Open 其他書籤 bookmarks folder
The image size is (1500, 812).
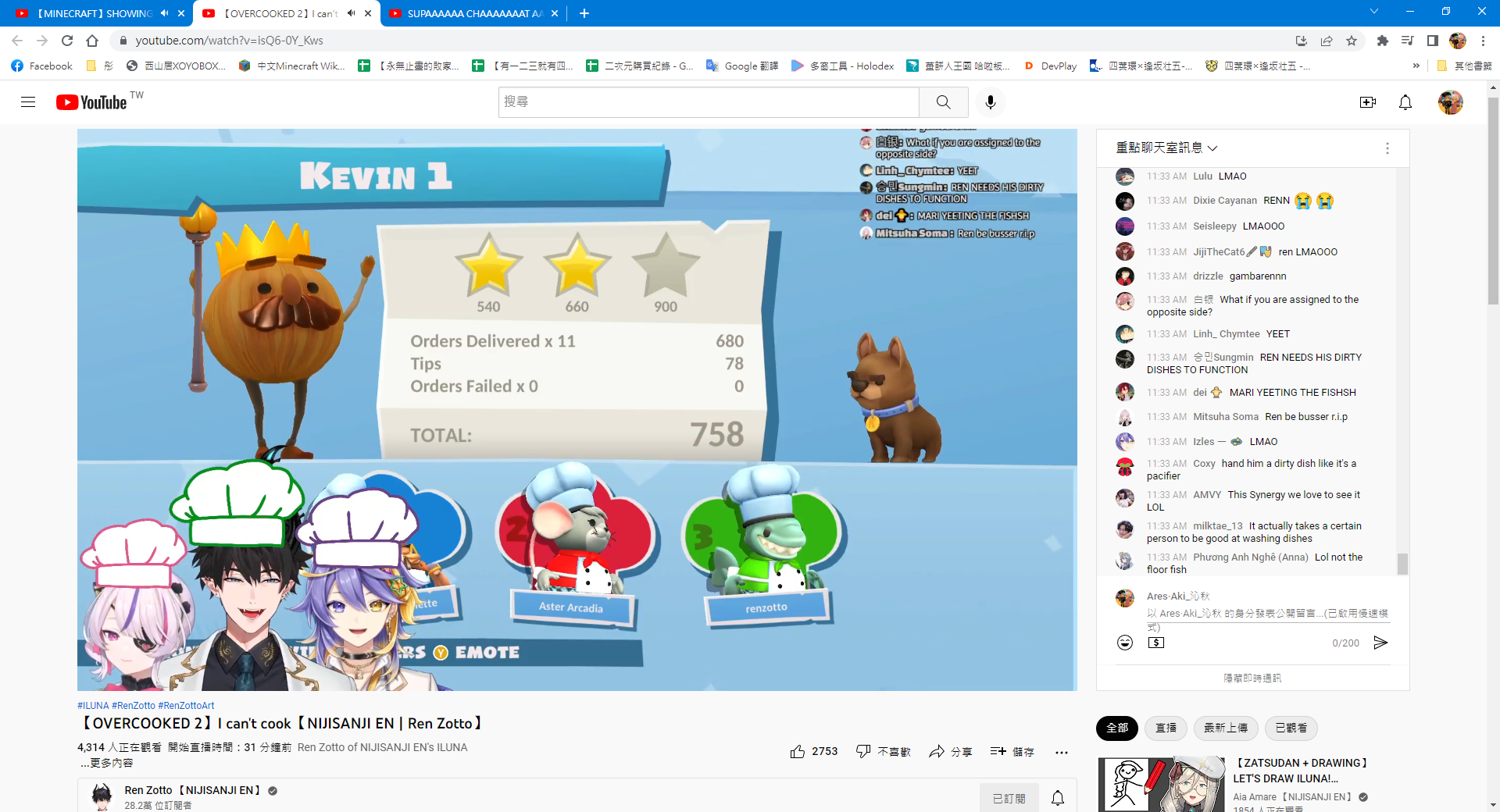pos(1464,66)
